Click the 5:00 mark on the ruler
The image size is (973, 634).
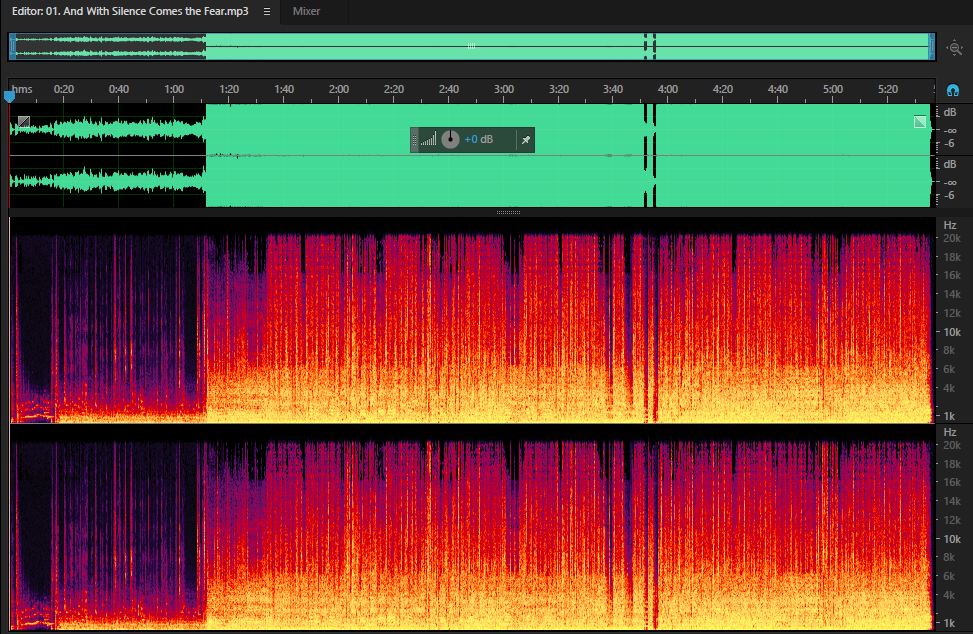point(833,89)
